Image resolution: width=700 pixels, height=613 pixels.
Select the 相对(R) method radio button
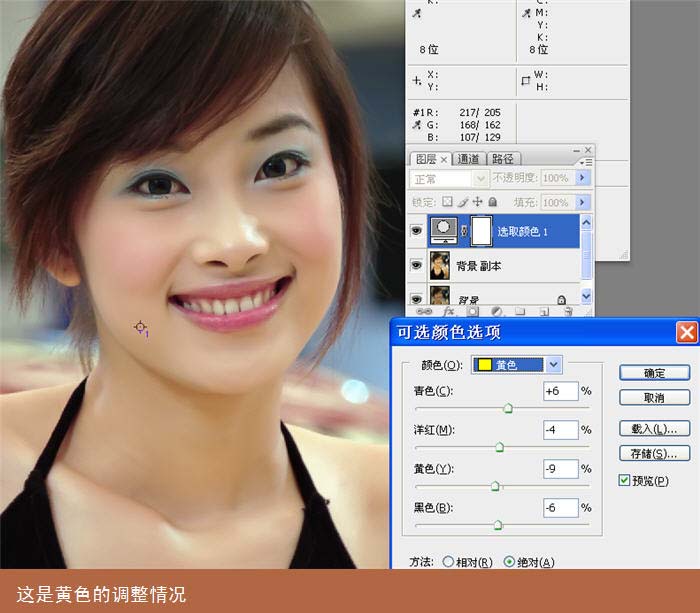click(x=448, y=562)
